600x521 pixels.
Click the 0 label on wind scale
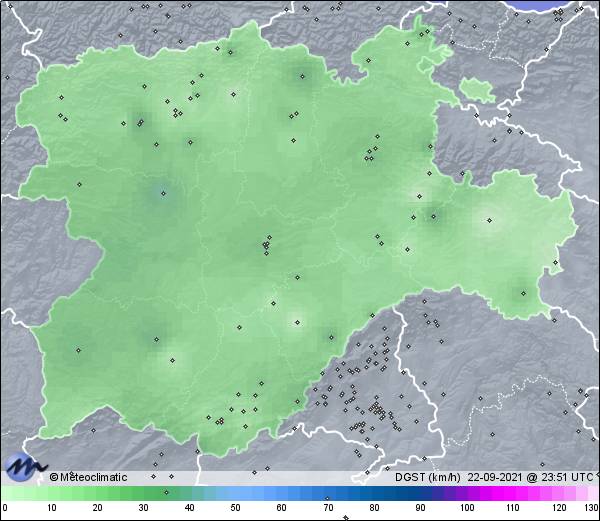5,508
